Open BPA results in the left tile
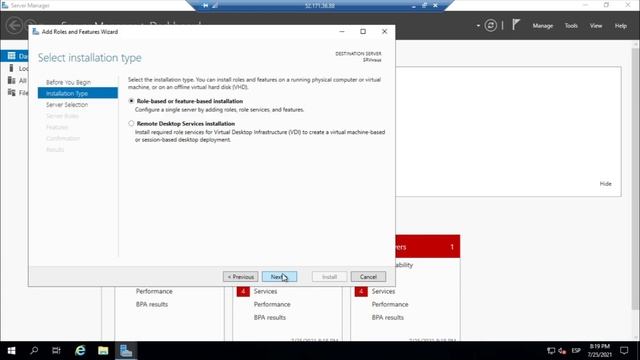Viewport: 640px width, 360px height. (152, 304)
